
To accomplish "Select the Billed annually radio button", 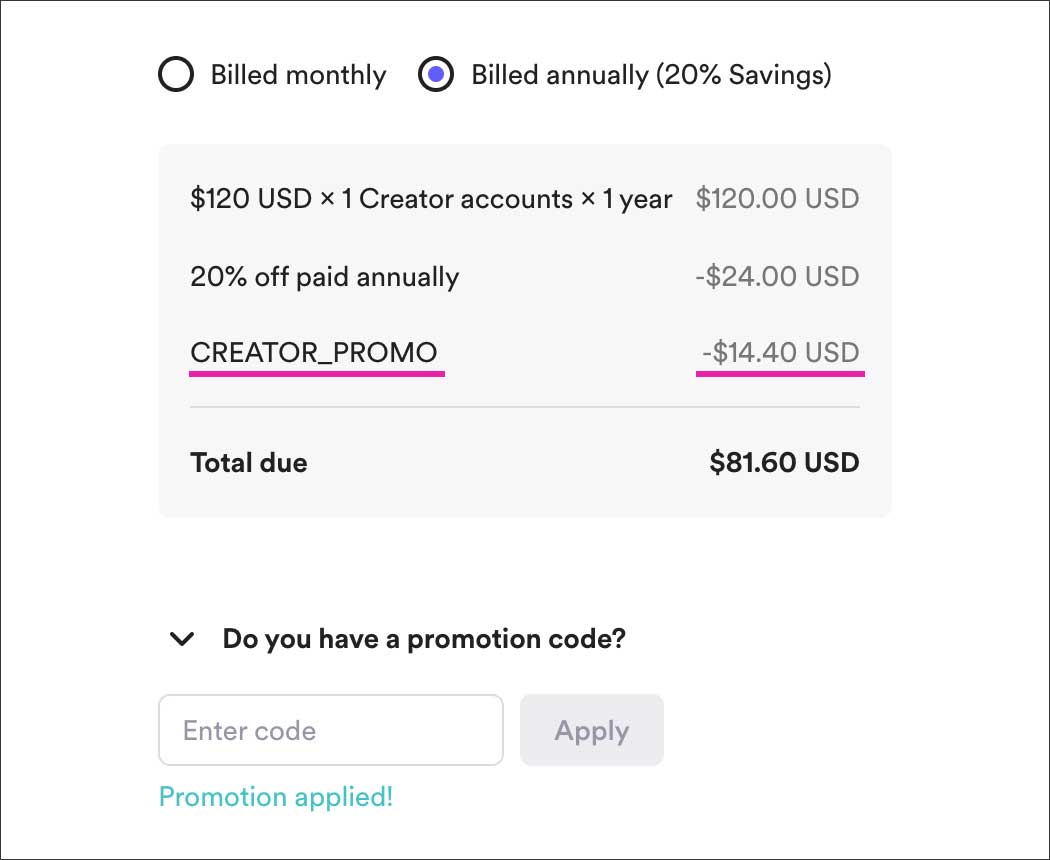I will pos(436,75).
